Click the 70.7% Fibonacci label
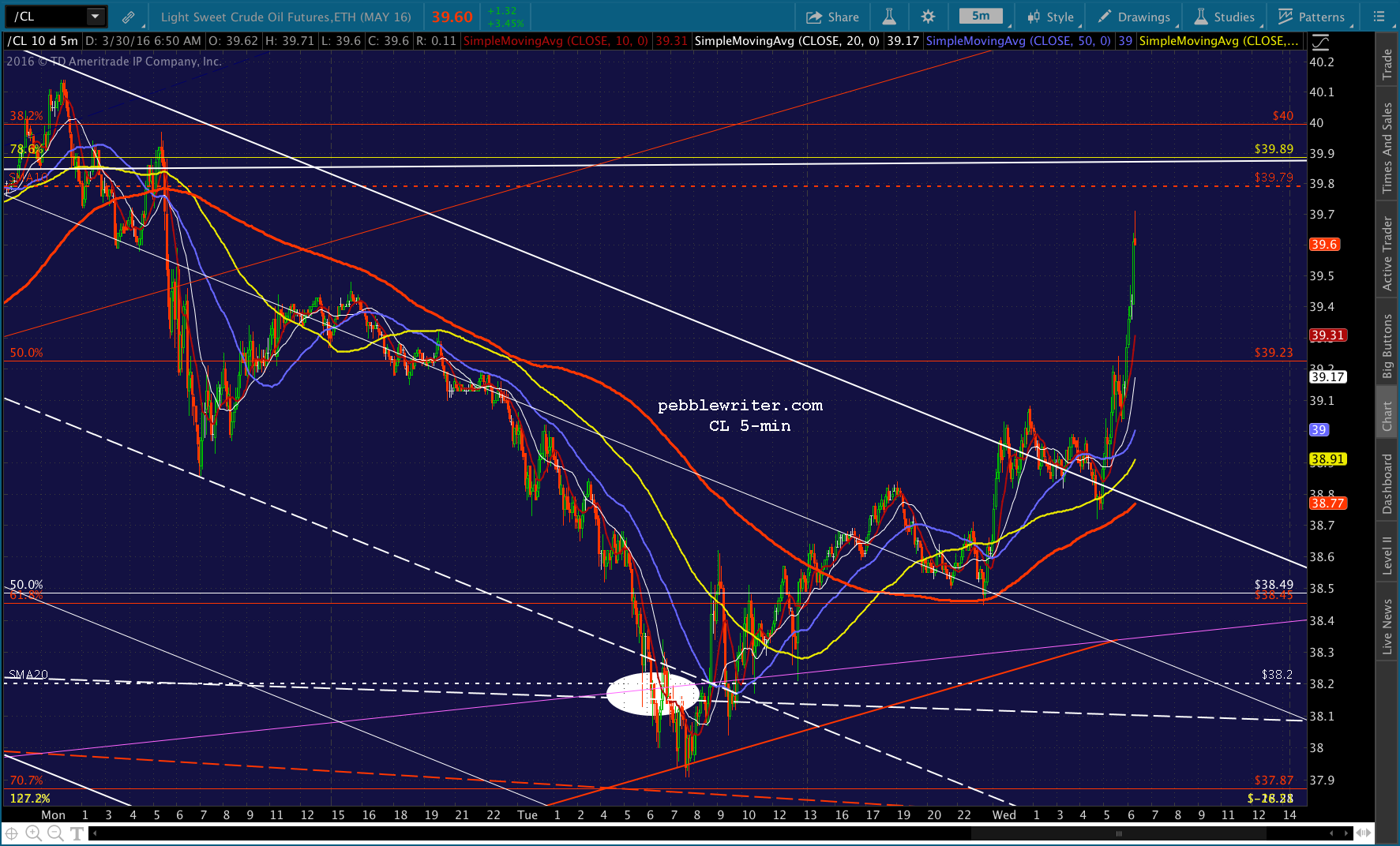The height and width of the screenshot is (846, 1400). (x=27, y=780)
